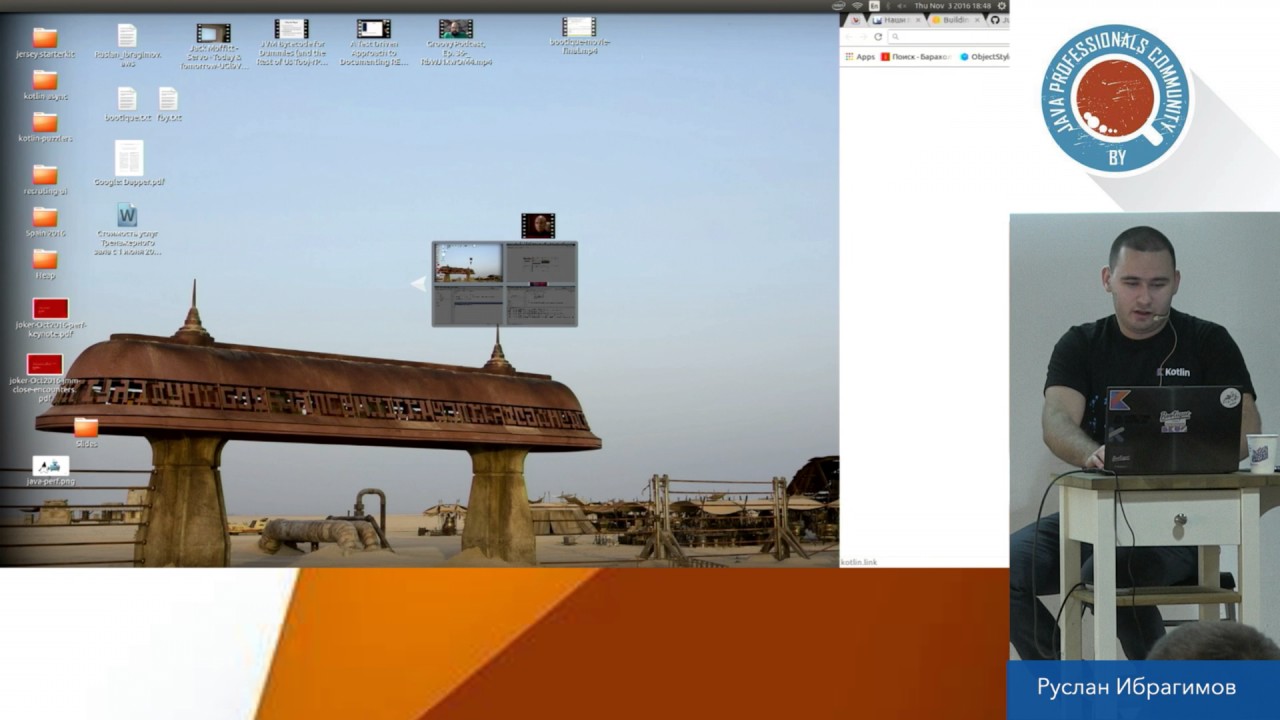Select the bottom-left workspace in the switcher
The height and width of the screenshot is (720, 1280).
coord(469,304)
